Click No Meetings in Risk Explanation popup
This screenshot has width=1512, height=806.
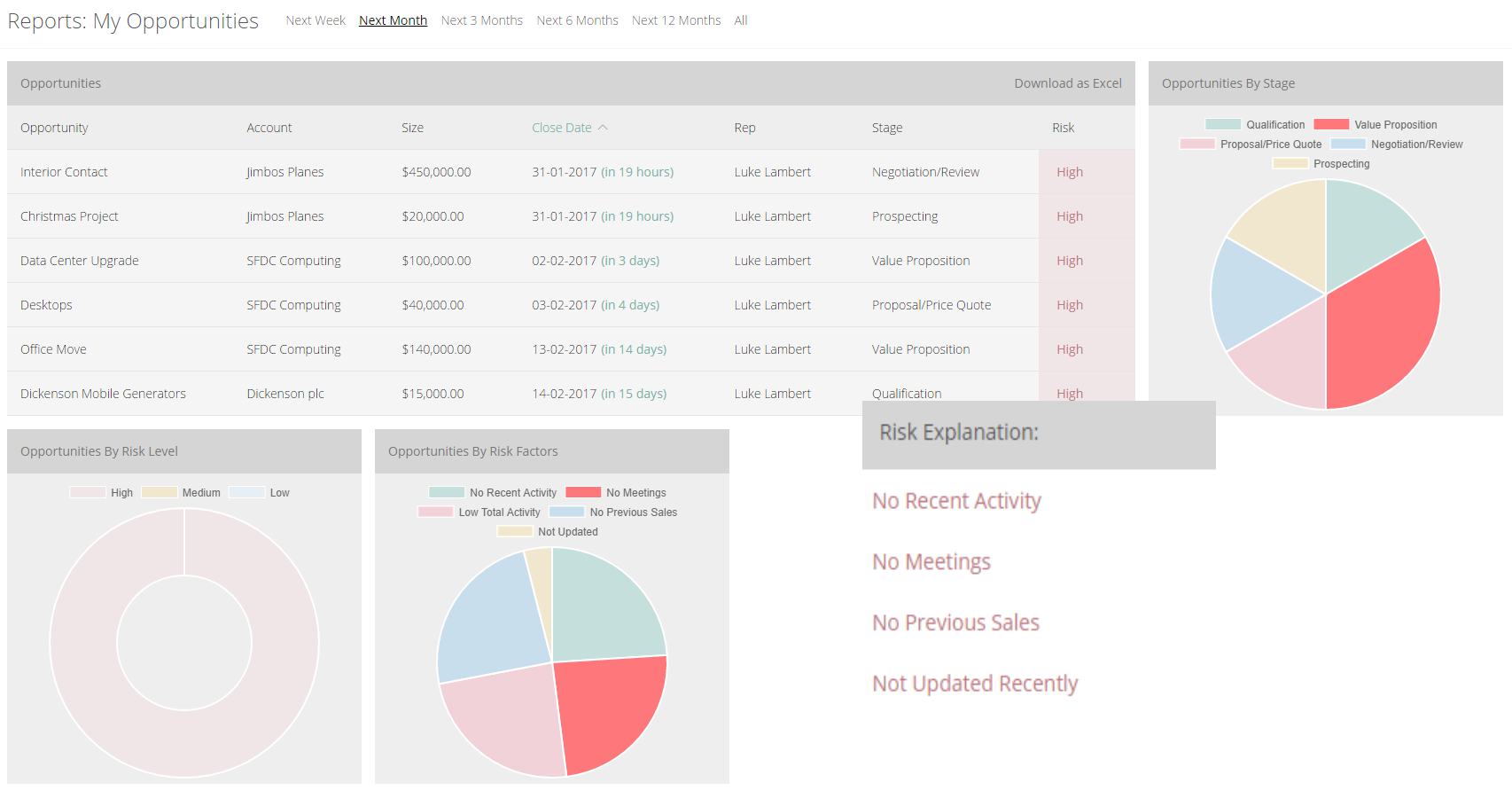[931, 562]
